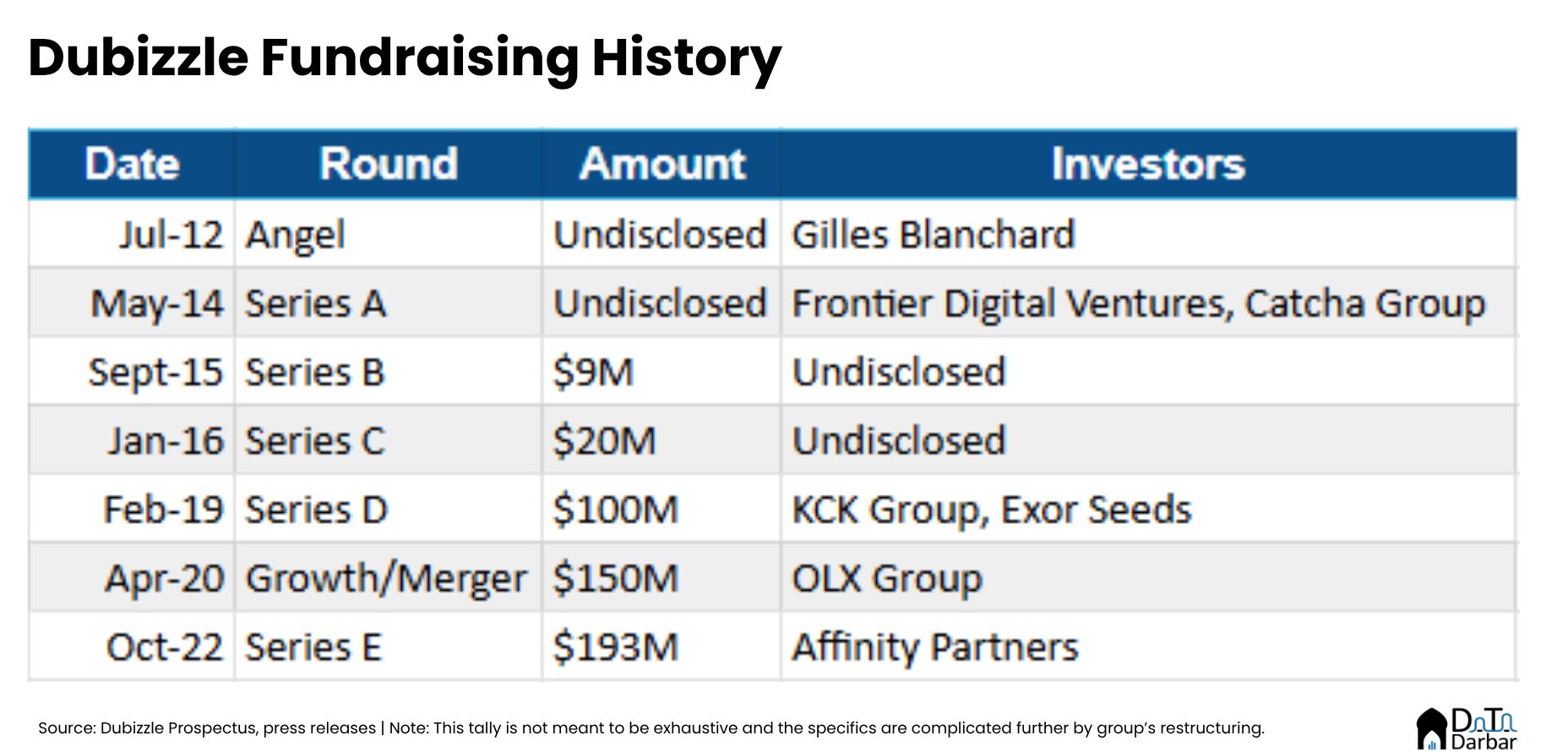Select the Date column header
Viewport: 1568px width, 752px height.
click(132, 164)
